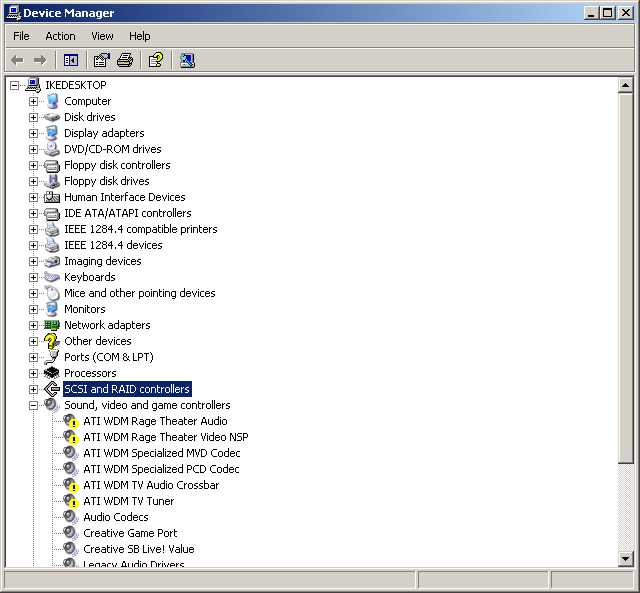This screenshot has width=640, height=593.
Task: Minimize the Device Manager window
Action: [590, 13]
